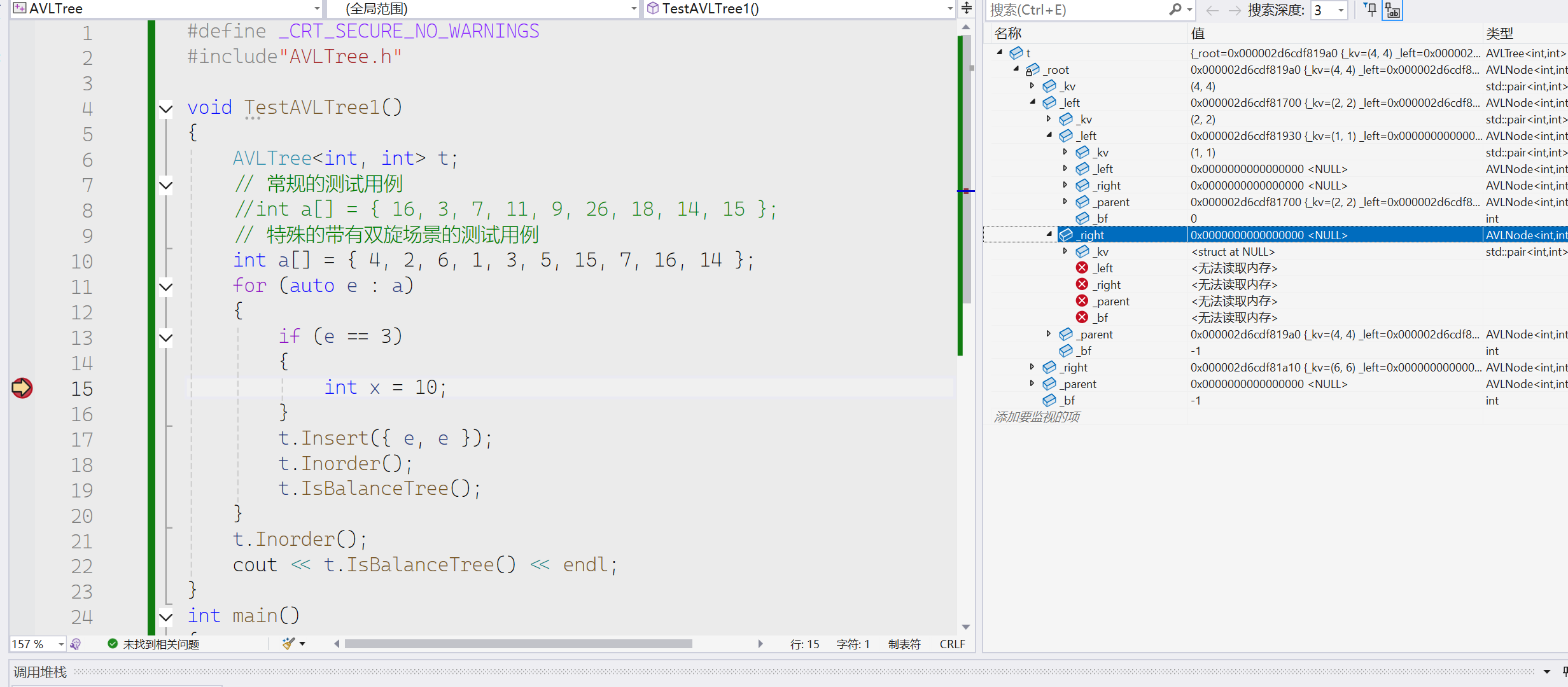Image resolution: width=1568 pixels, height=687 pixels.
Task: Click the editor horizontal scrollbar thumb
Action: coord(518,644)
